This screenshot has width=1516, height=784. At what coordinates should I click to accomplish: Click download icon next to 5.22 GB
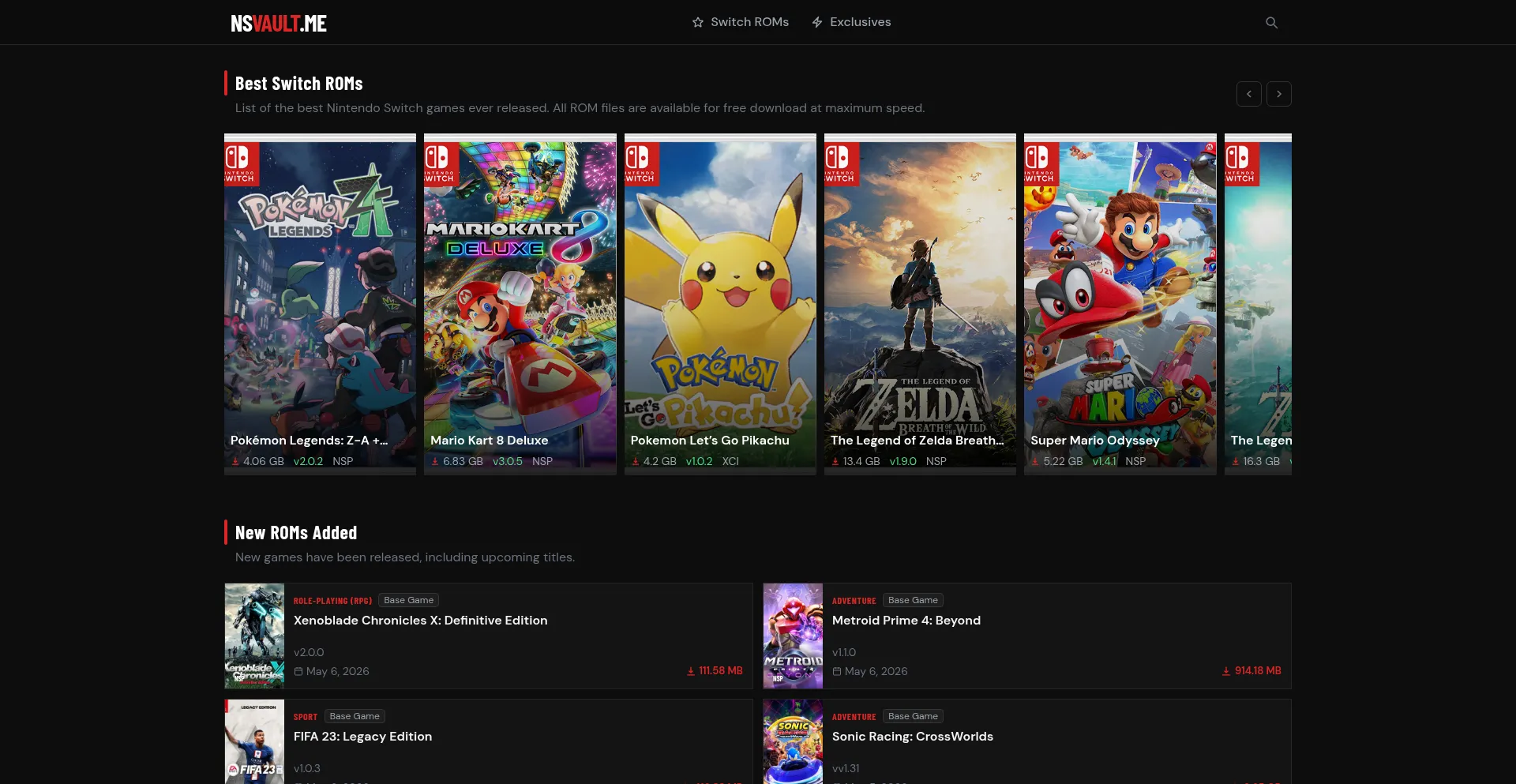1035,461
